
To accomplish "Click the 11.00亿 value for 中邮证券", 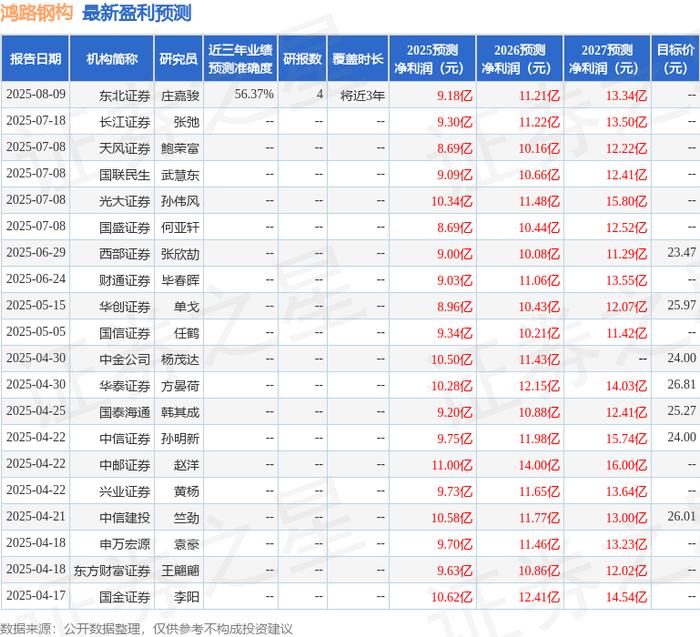I will pyautogui.click(x=451, y=465).
